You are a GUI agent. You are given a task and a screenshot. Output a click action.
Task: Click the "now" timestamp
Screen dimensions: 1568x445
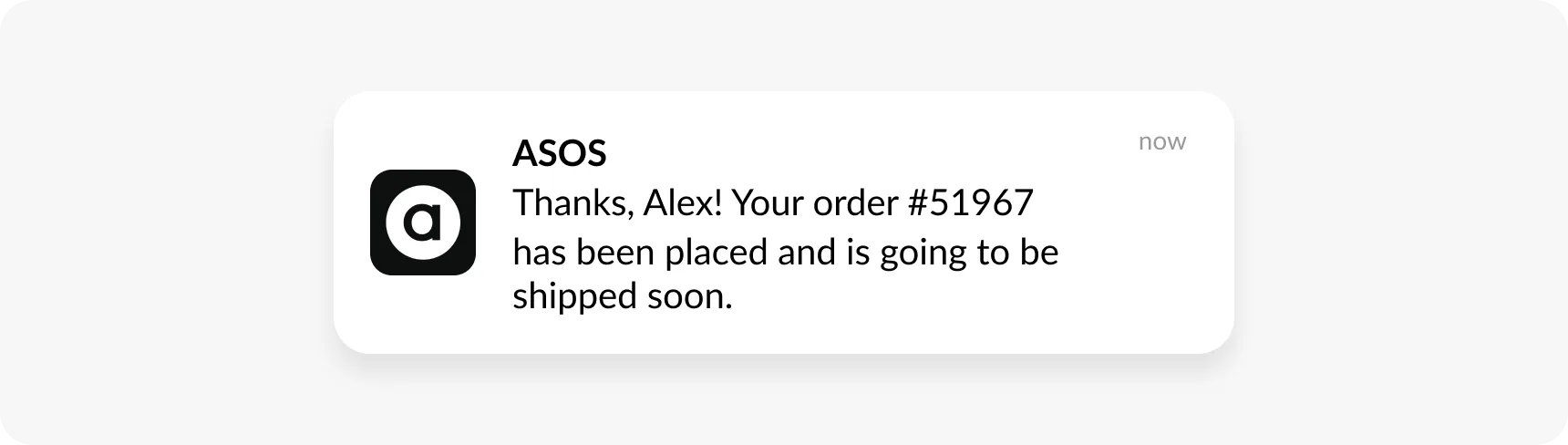[1161, 141]
